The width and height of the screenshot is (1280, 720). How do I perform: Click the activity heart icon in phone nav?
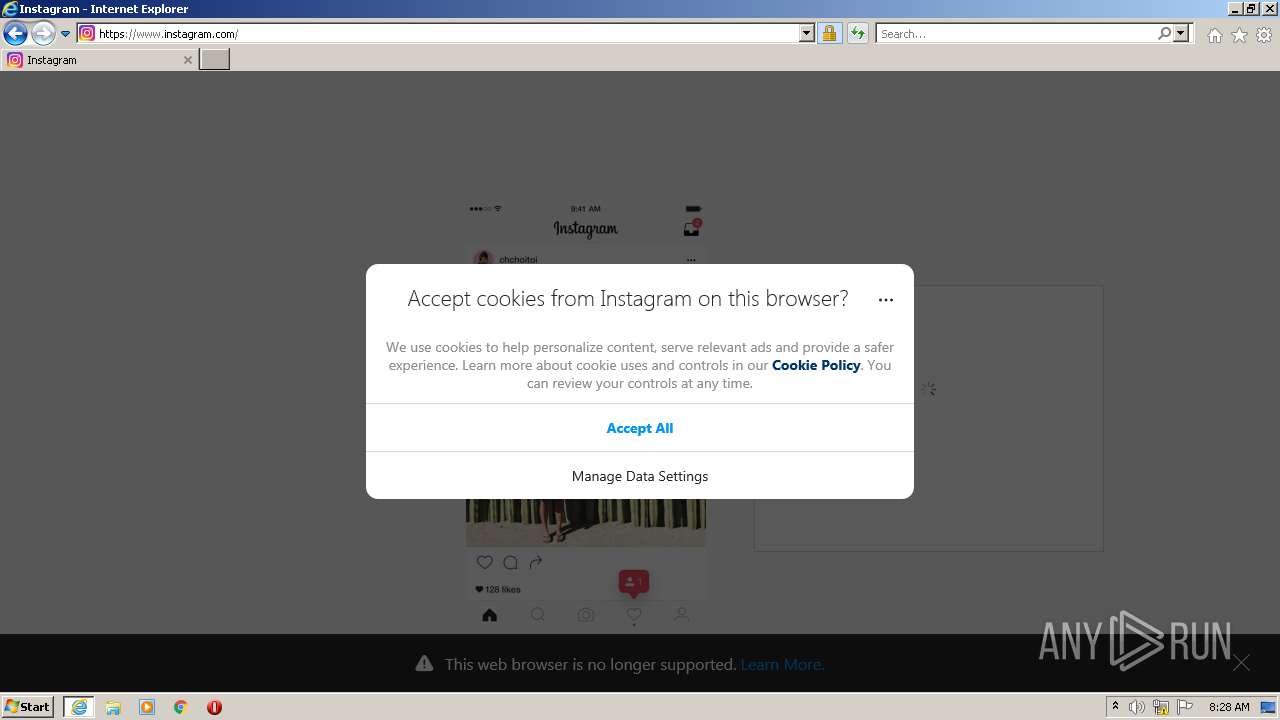[634, 616]
